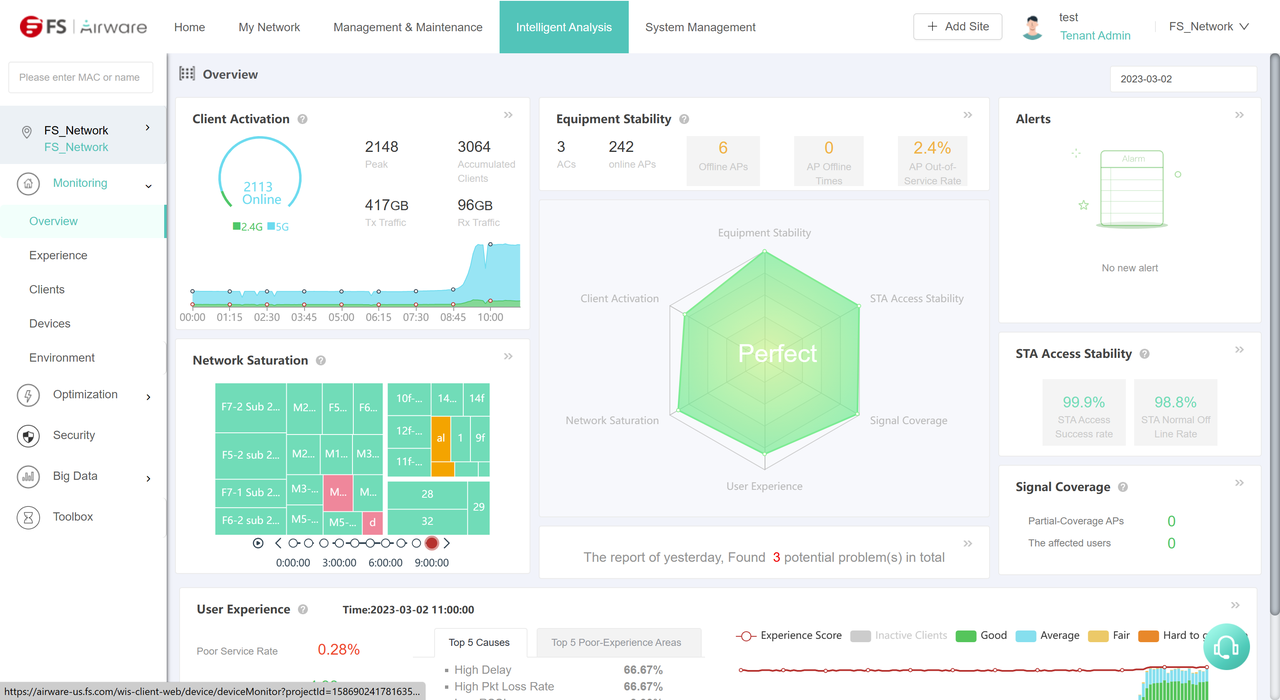
Task: Collapse the Monitoring sidebar section
Action: pyautogui.click(x=149, y=185)
